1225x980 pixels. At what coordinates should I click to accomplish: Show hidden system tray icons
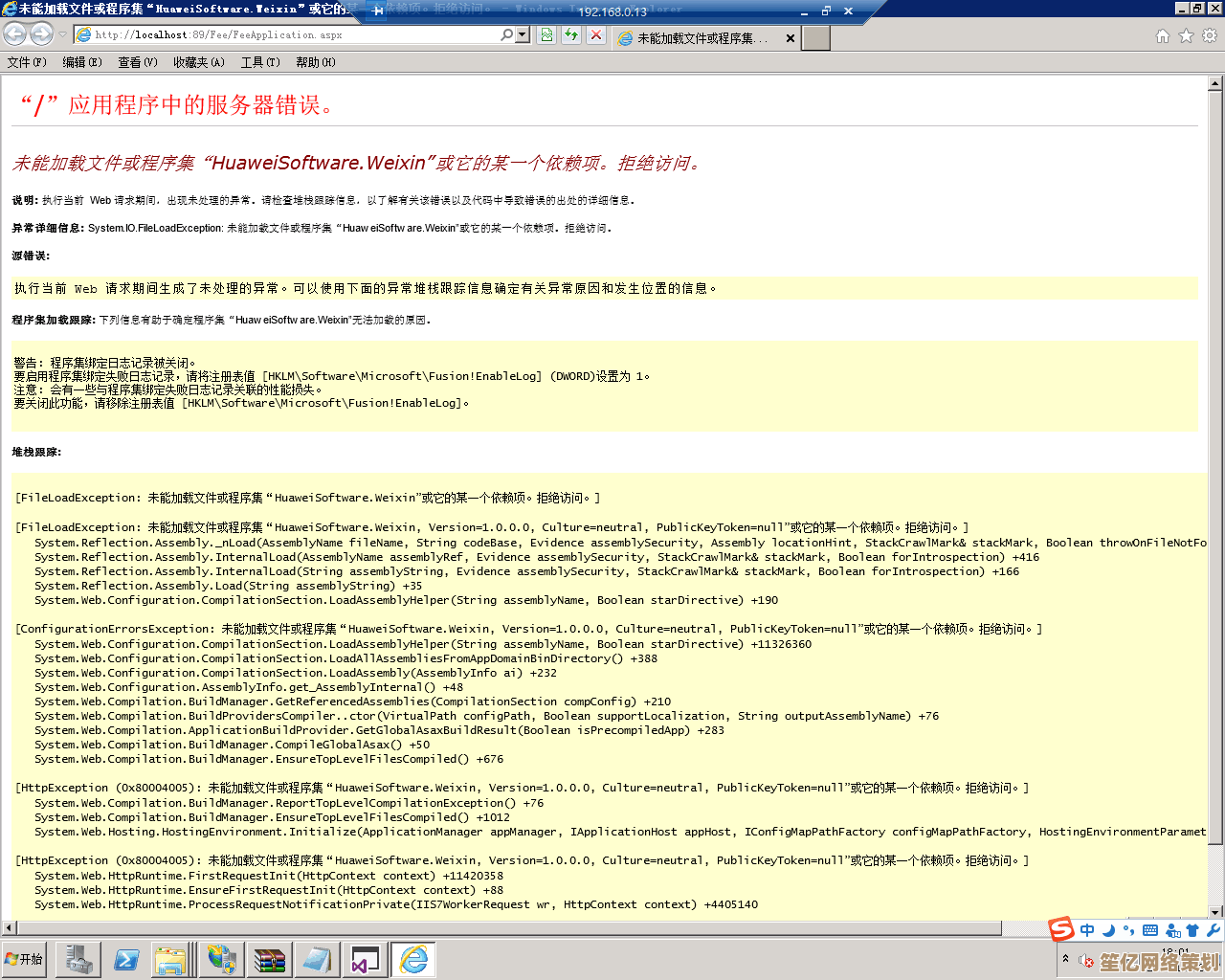1065,958
